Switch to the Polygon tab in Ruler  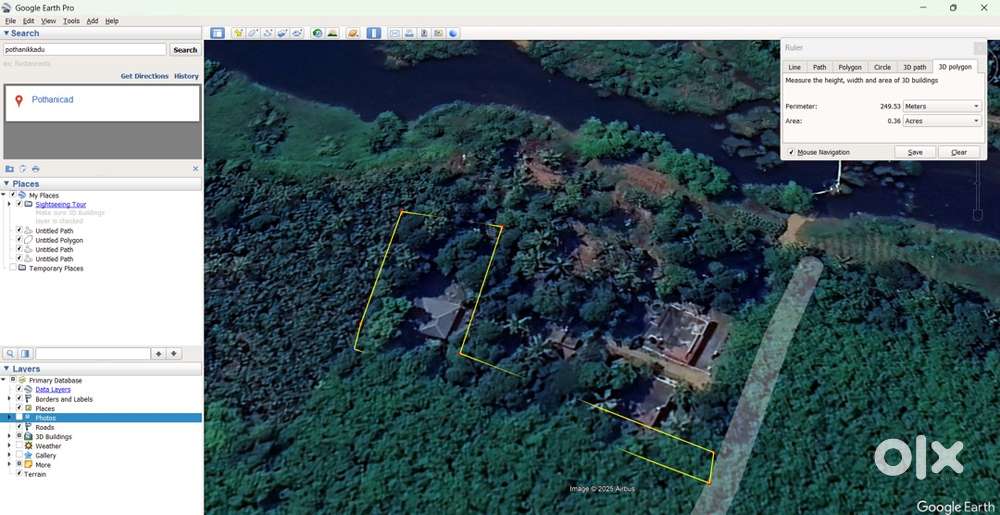click(x=849, y=67)
